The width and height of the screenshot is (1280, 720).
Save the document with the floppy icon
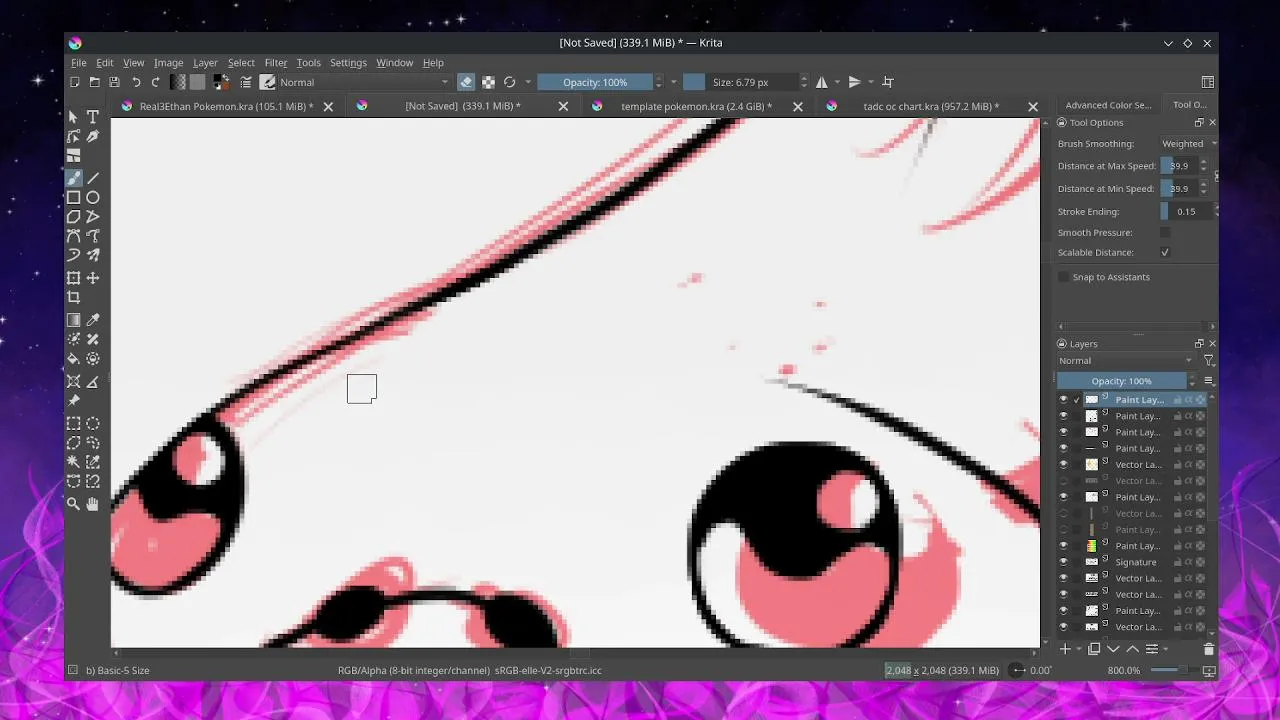click(x=114, y=82)
